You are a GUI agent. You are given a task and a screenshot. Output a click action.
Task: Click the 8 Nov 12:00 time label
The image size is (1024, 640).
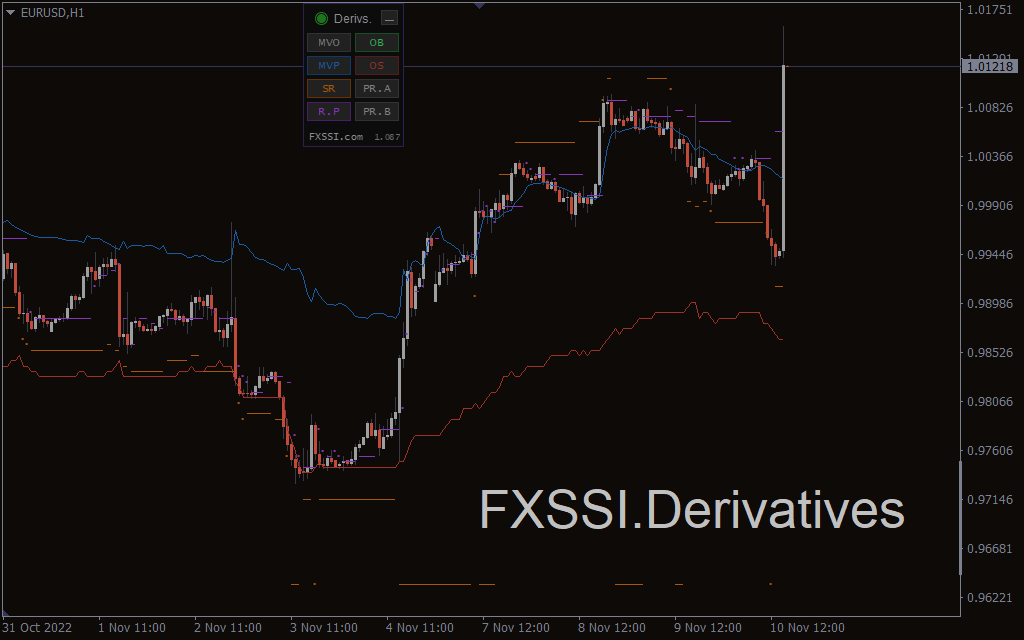pos(612,628)
